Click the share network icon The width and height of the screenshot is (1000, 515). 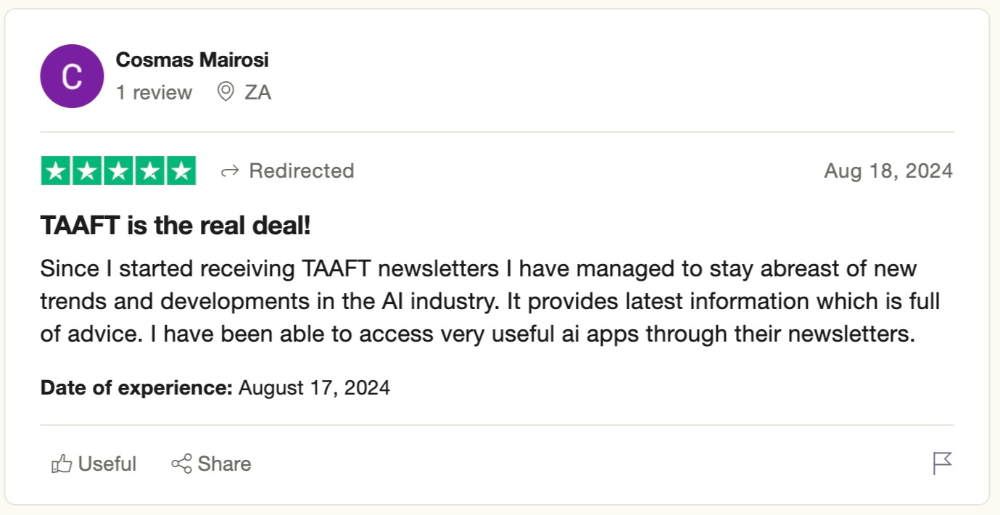181,464
